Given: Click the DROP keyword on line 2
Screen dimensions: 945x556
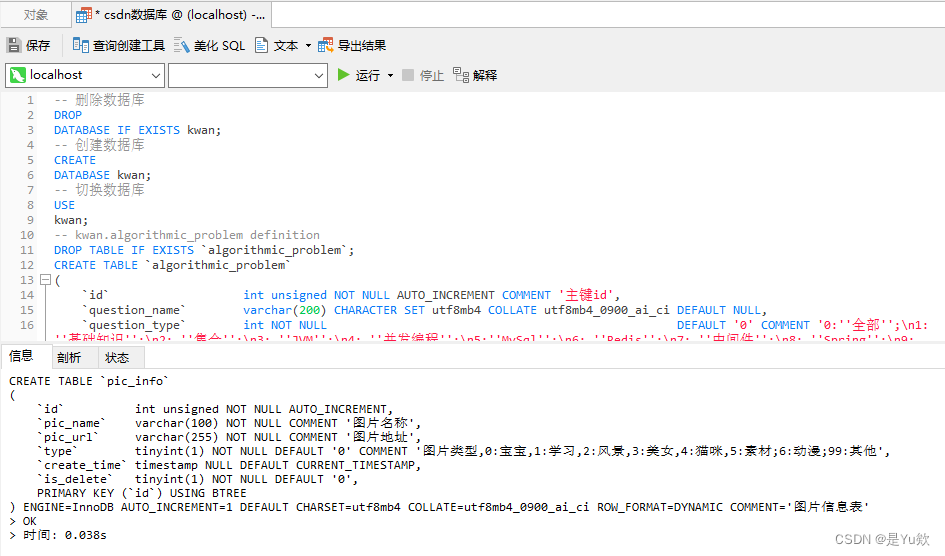Looking at the screenshot, I should pos(68,115).
